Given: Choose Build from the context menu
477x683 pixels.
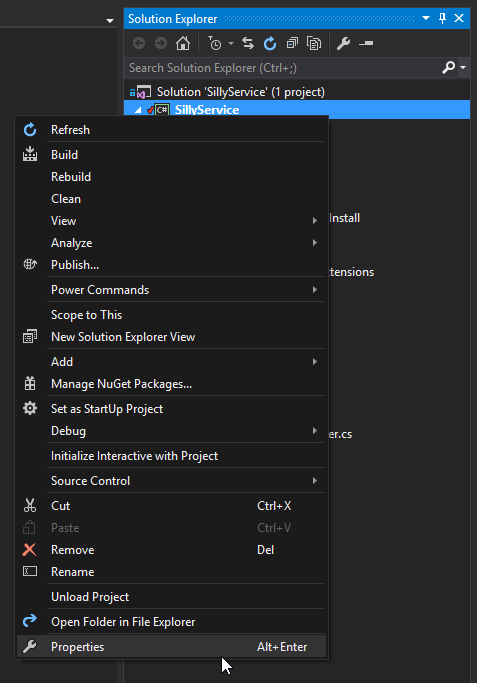Looking at the screenshot, I should tap(171, 155).
